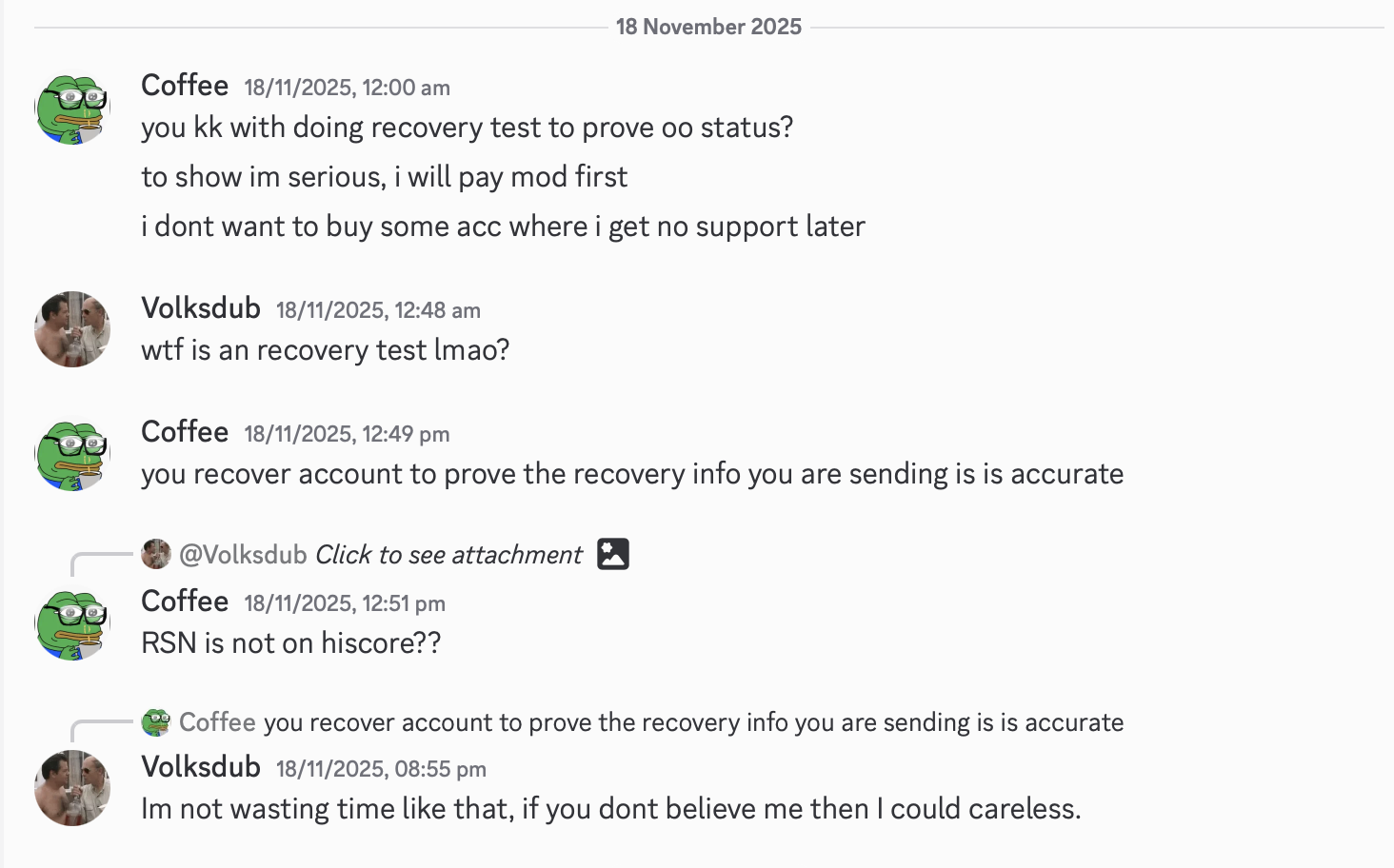Click Coffee username on 12:51 pm message

pyautogui.click(x=185, y=602)
